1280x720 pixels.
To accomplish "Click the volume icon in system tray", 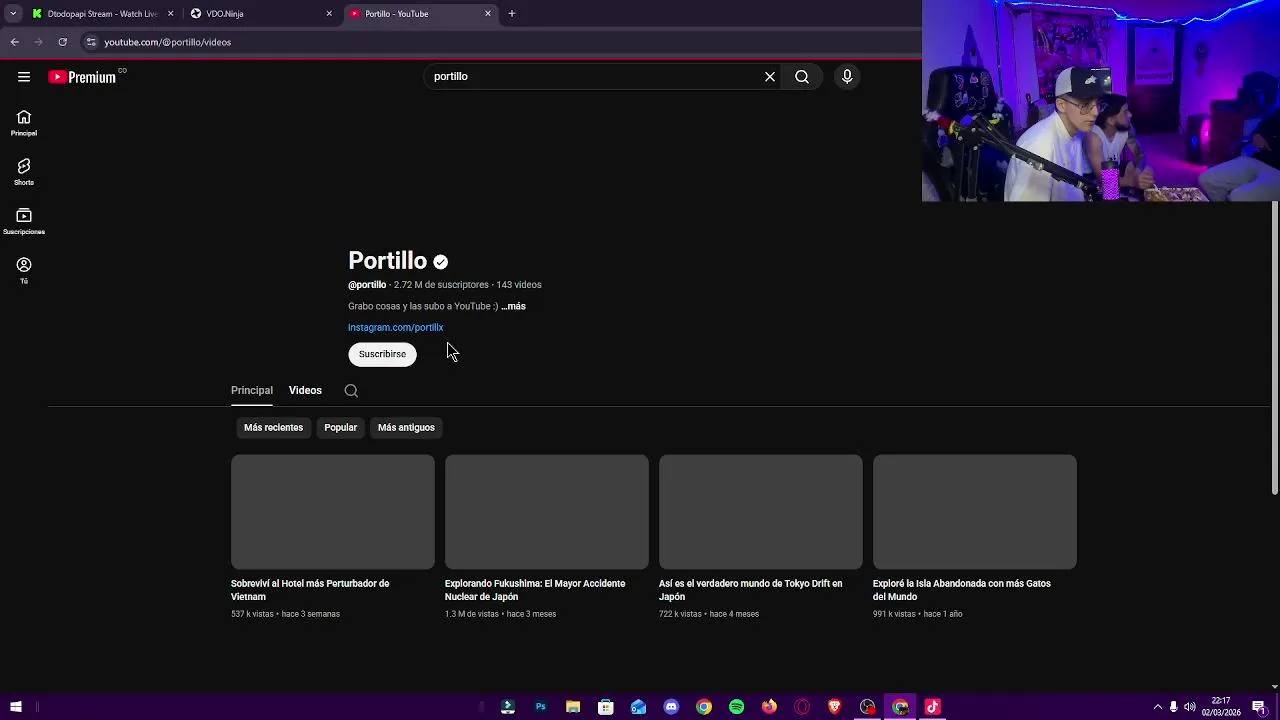I will 1190,707.
